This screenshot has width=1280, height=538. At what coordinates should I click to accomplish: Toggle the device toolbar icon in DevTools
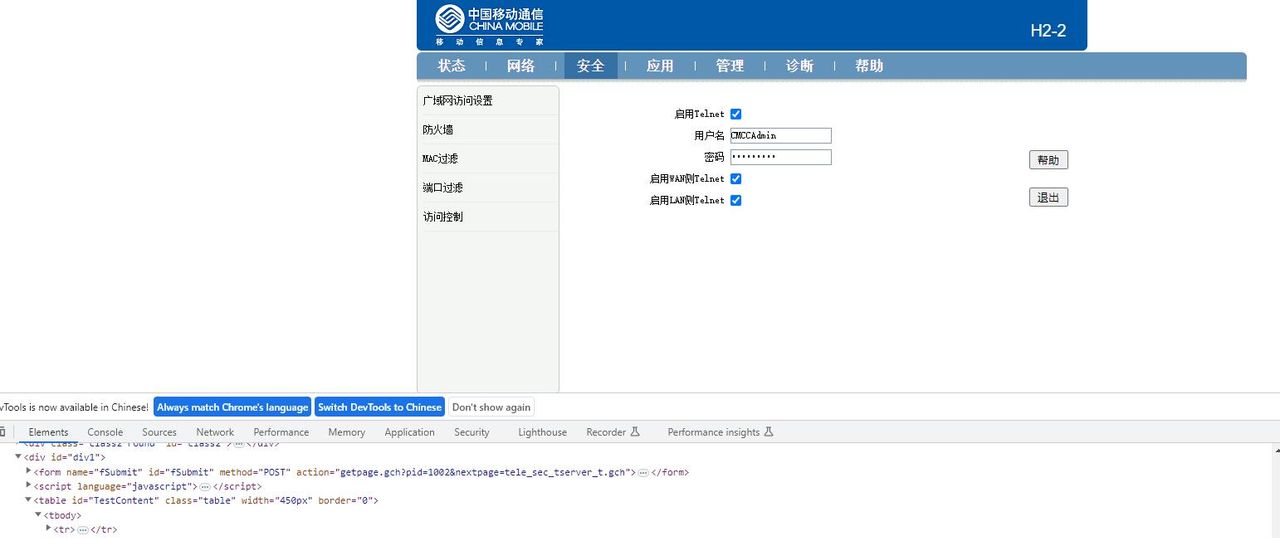pyautogui.click(x=3, y=432)
